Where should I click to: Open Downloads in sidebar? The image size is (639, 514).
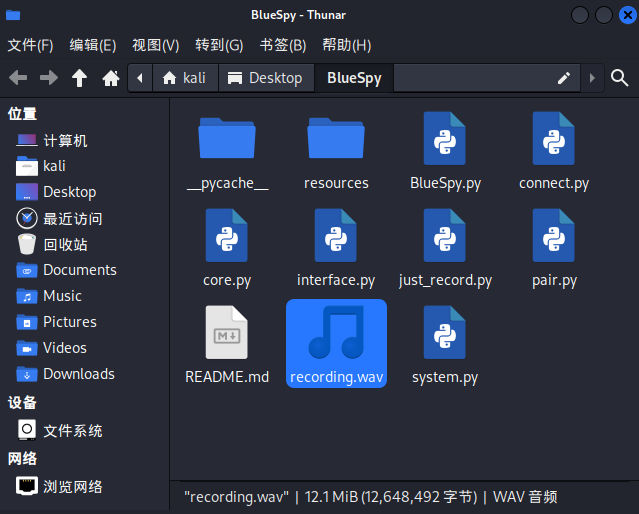(x=78, y=374)
